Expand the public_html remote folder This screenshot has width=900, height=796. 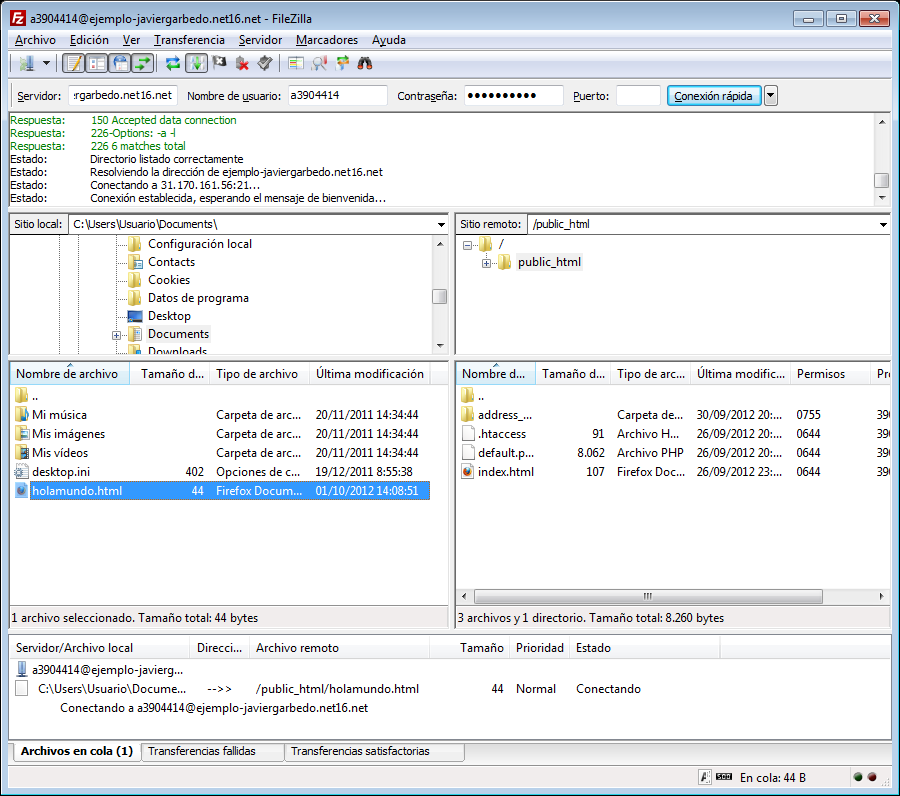(486, 263)
